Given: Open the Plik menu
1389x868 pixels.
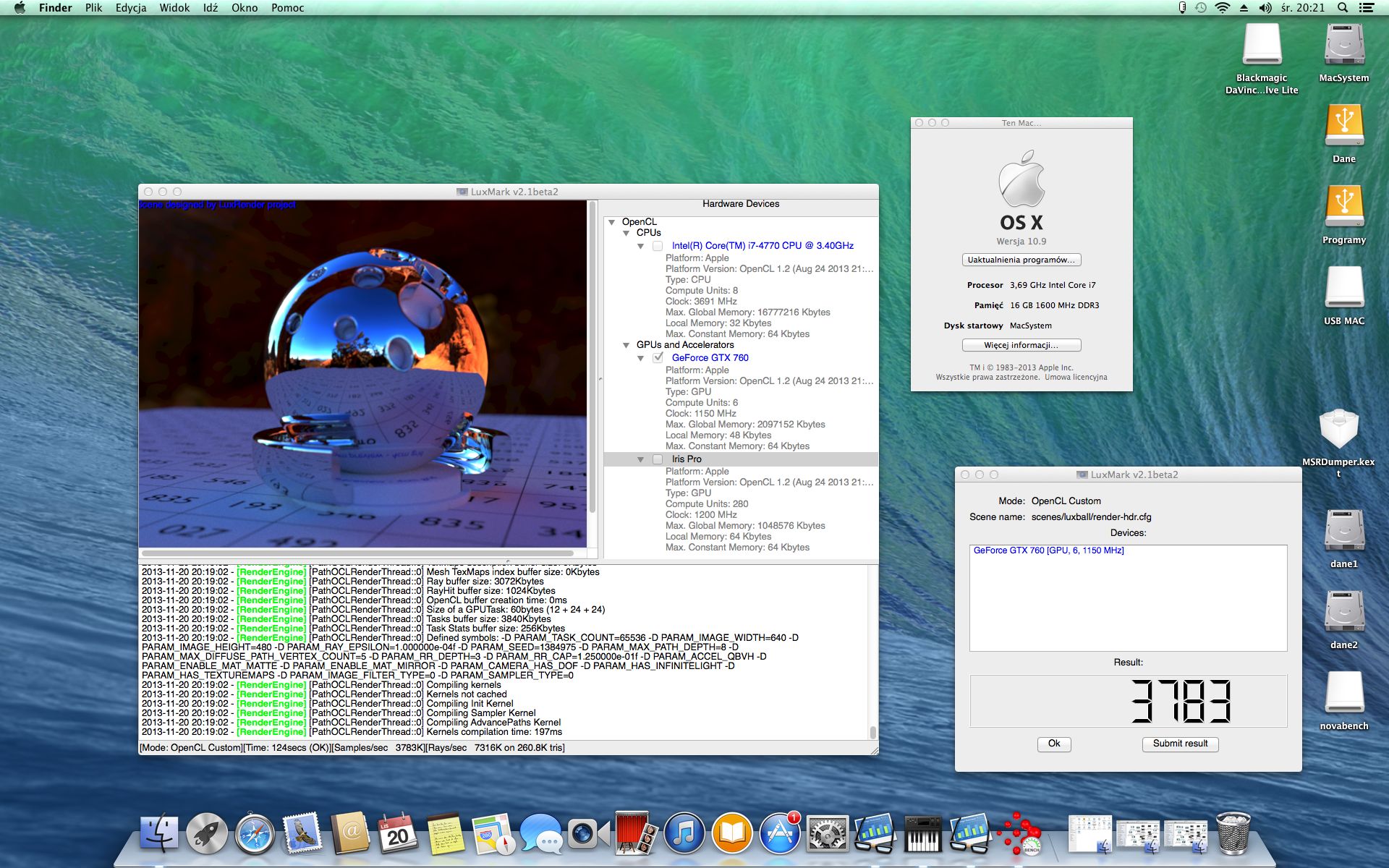Looking at the screenshot, I should click(x=94, y=8).
